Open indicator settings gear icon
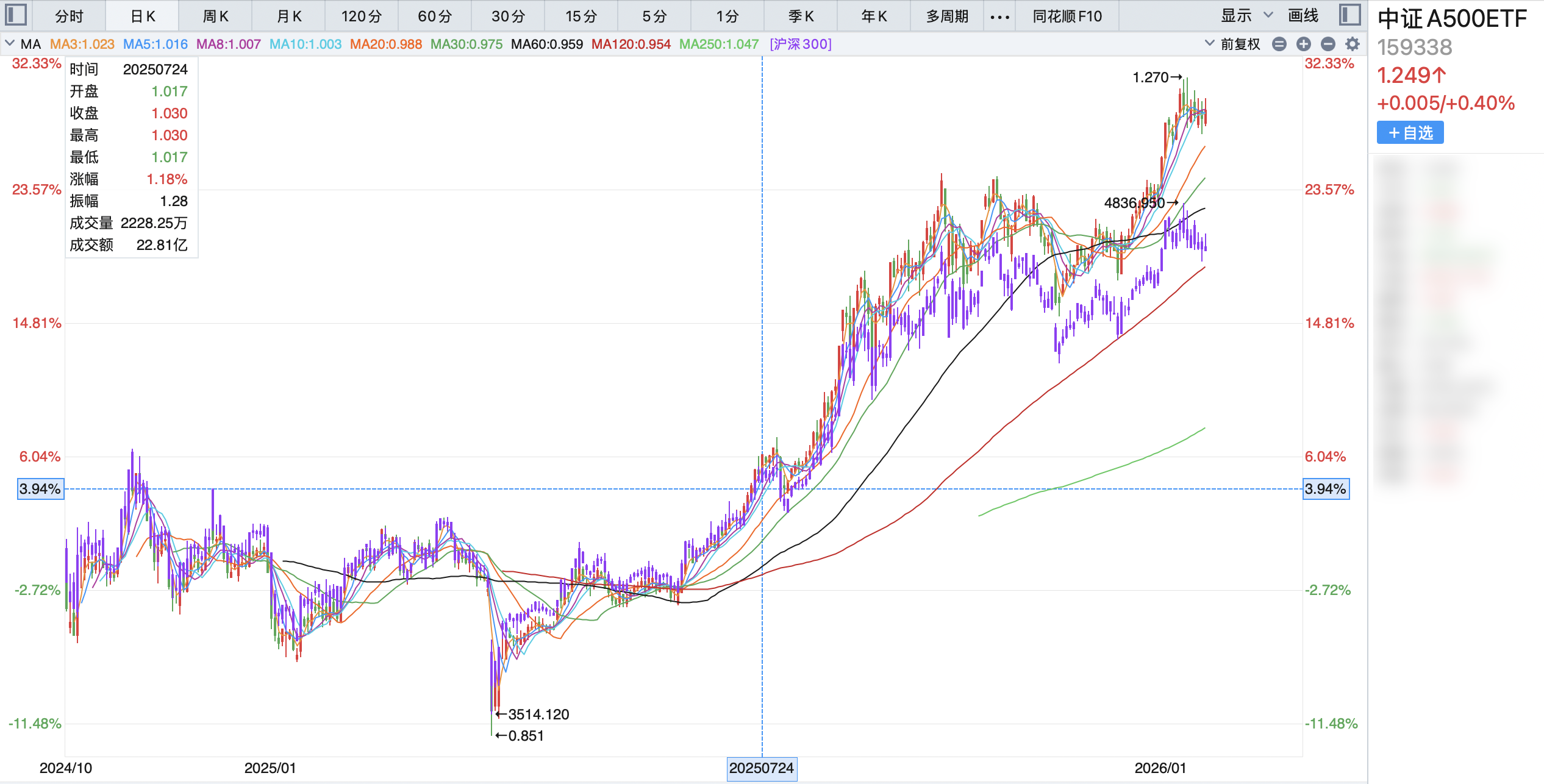1544x784 pixels. pyautogui.click(x=1353, y=44)
